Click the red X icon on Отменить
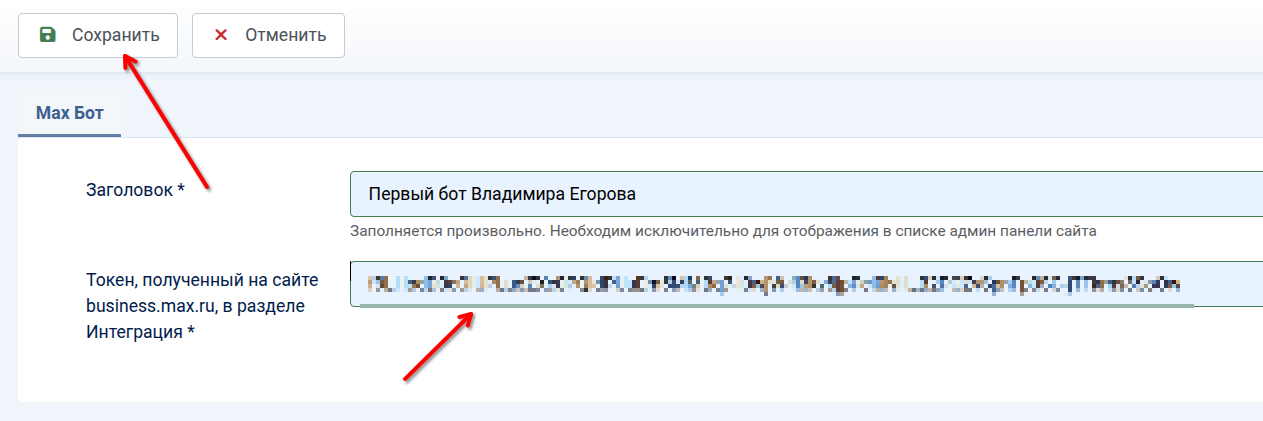1263x421 pixels. click(x=221, y=35)
